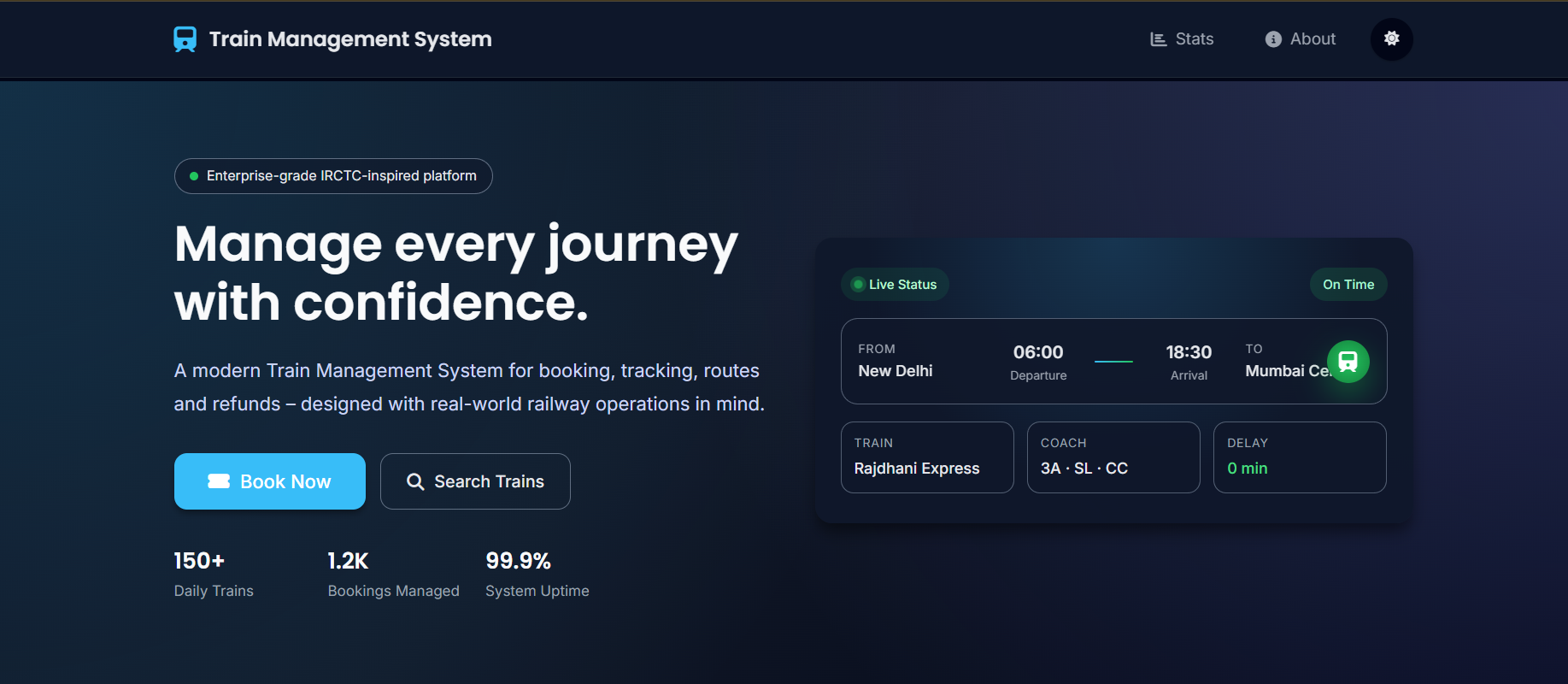
Task: Click the 150+ Daily Trains stat
Action: coord(214,575)
